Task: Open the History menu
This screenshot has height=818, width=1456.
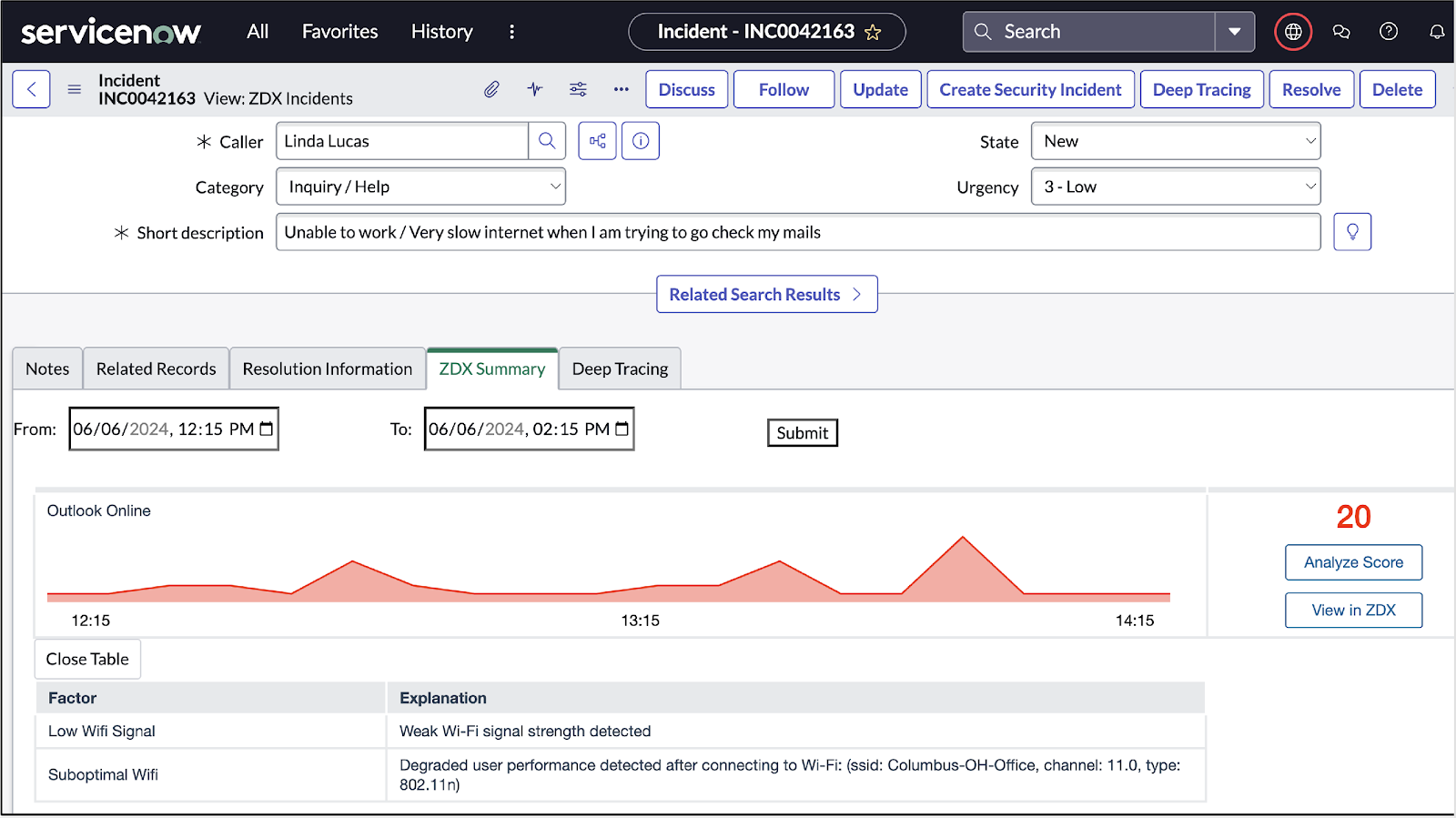Action: (441, 32)
